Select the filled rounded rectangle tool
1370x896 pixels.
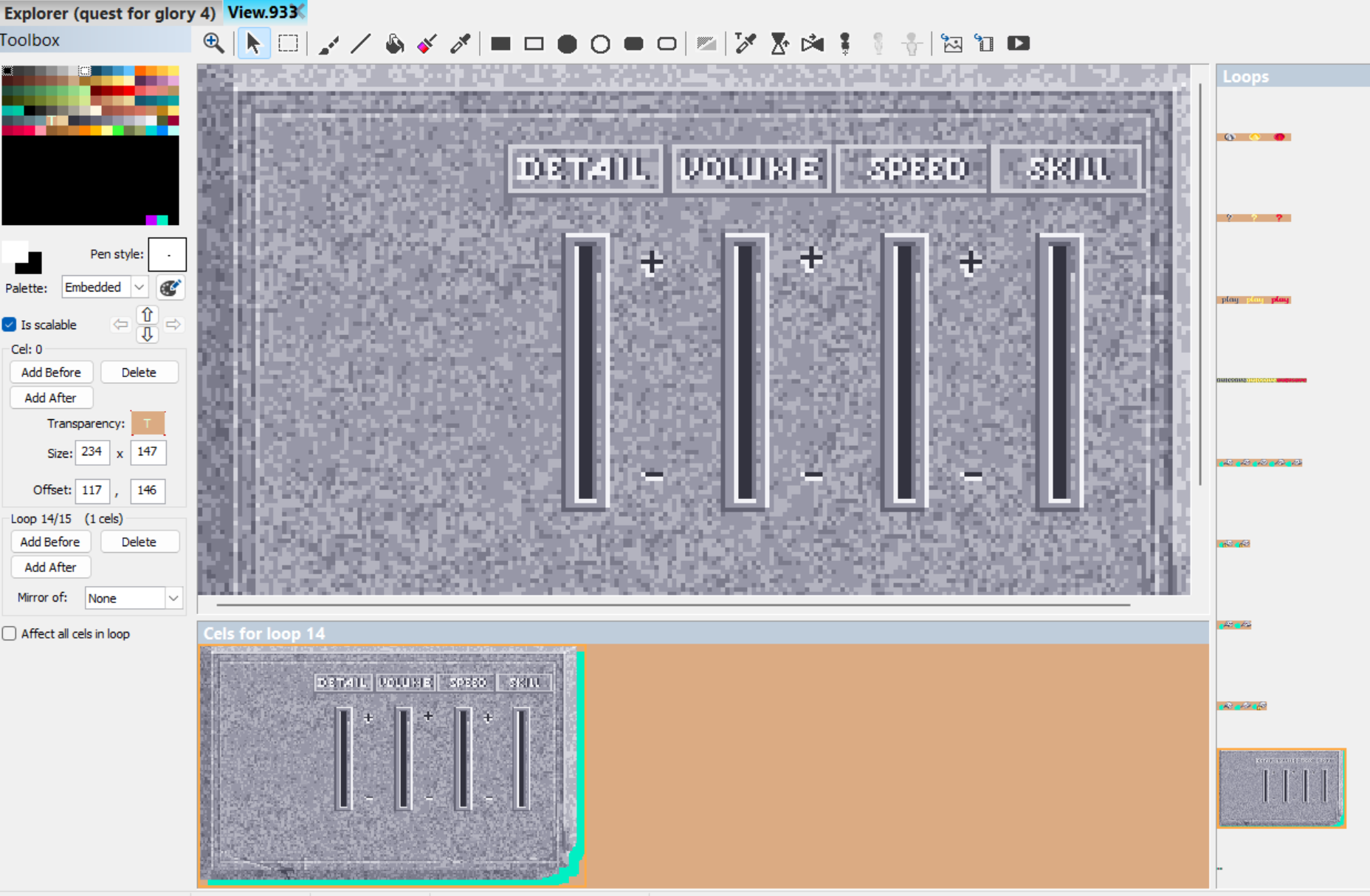tap(633, 44)
